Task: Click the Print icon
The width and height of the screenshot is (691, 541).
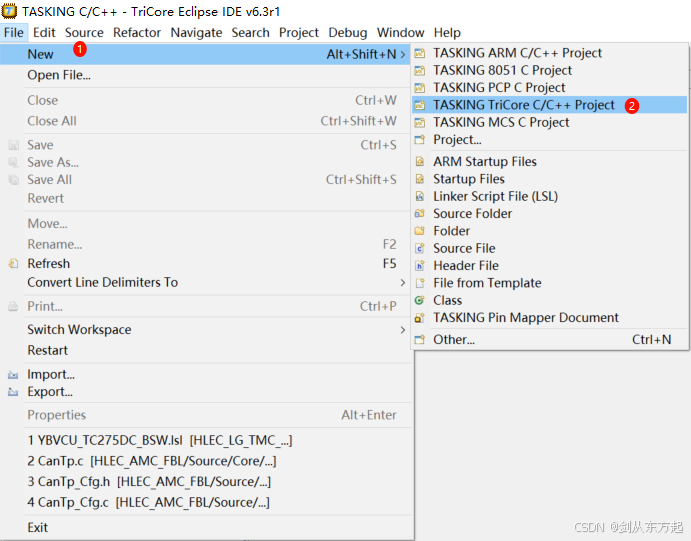Action: tap(13, 306)
